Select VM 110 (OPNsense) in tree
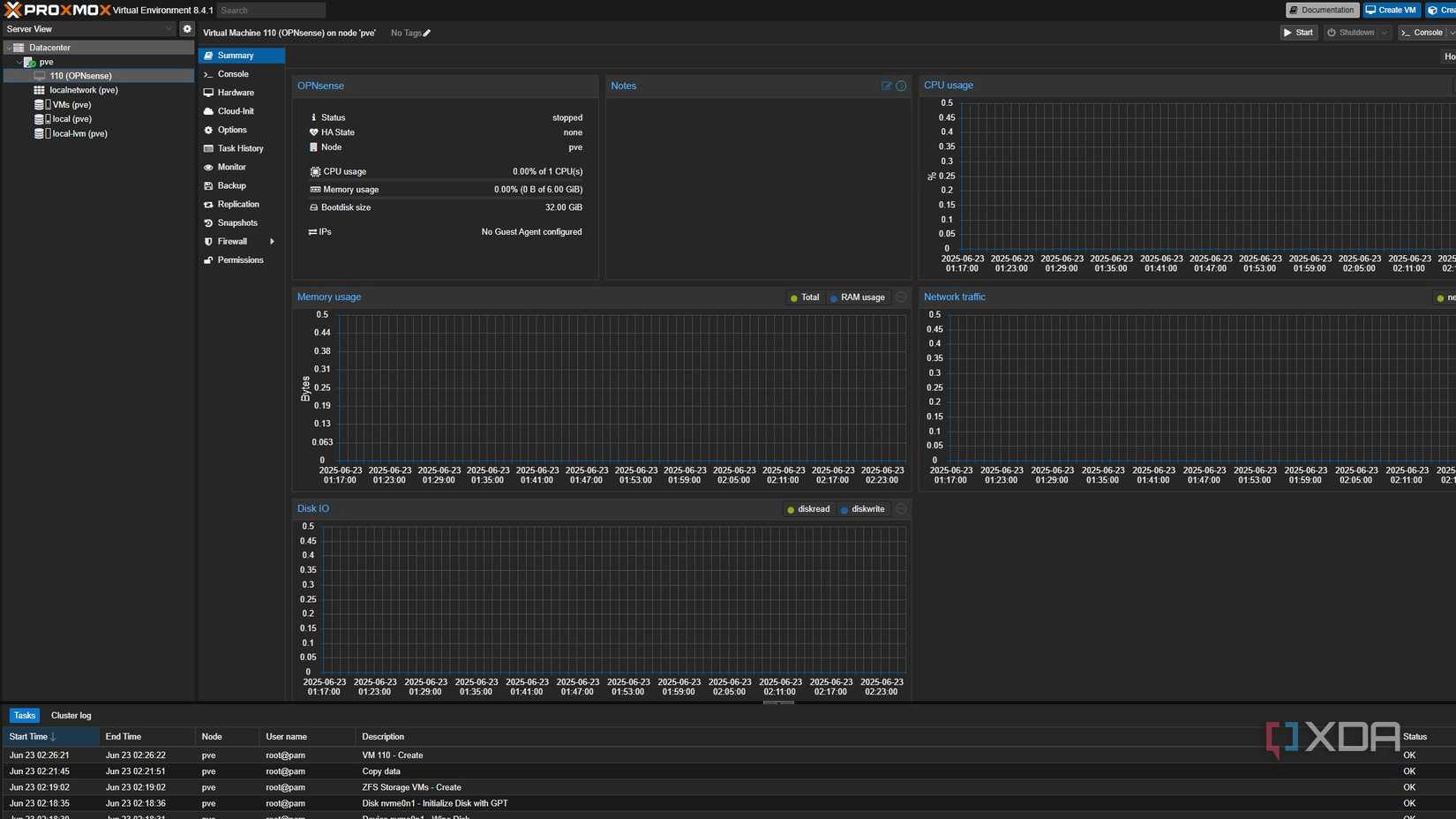Screen dimensions: 1456x819 [98, 76]
